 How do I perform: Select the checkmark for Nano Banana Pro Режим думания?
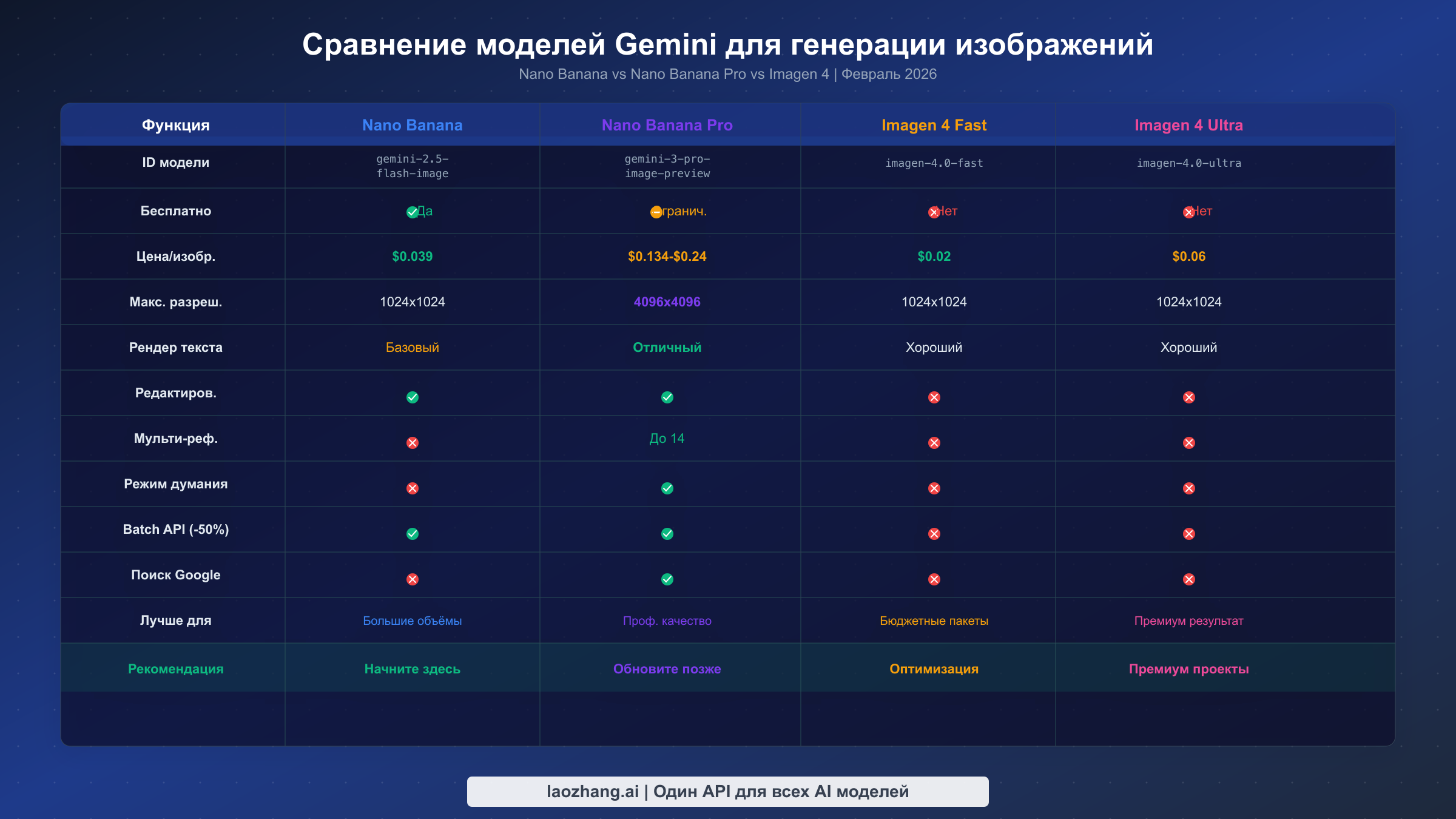coord(667,488)
